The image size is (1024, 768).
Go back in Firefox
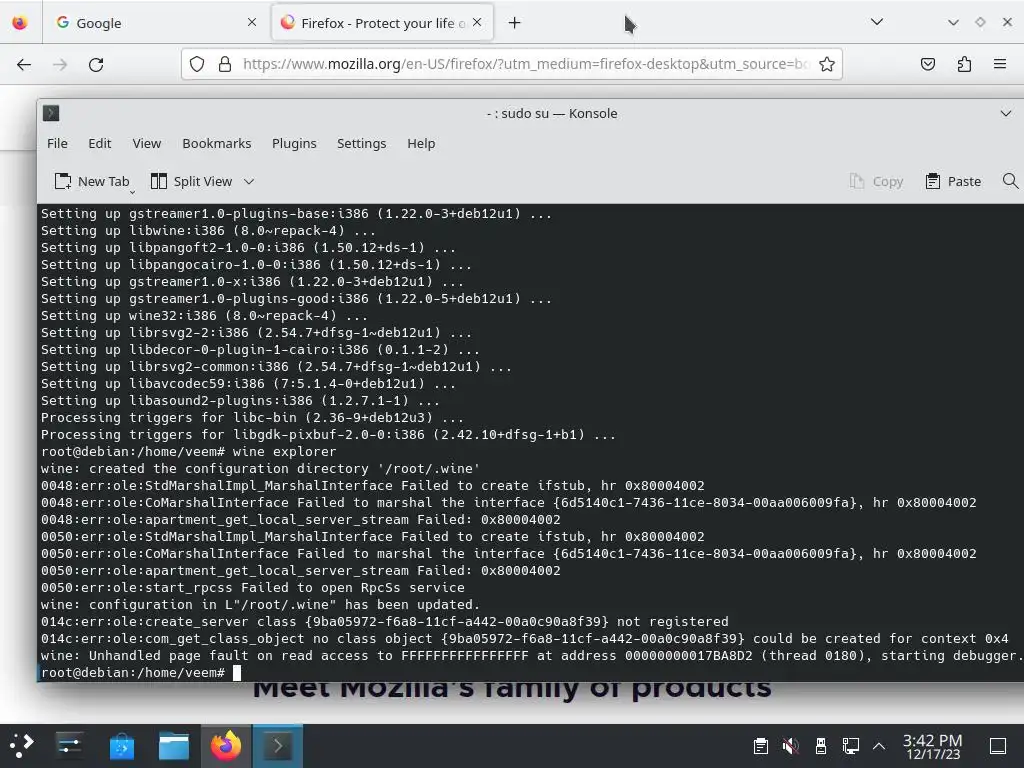point(24,64)
